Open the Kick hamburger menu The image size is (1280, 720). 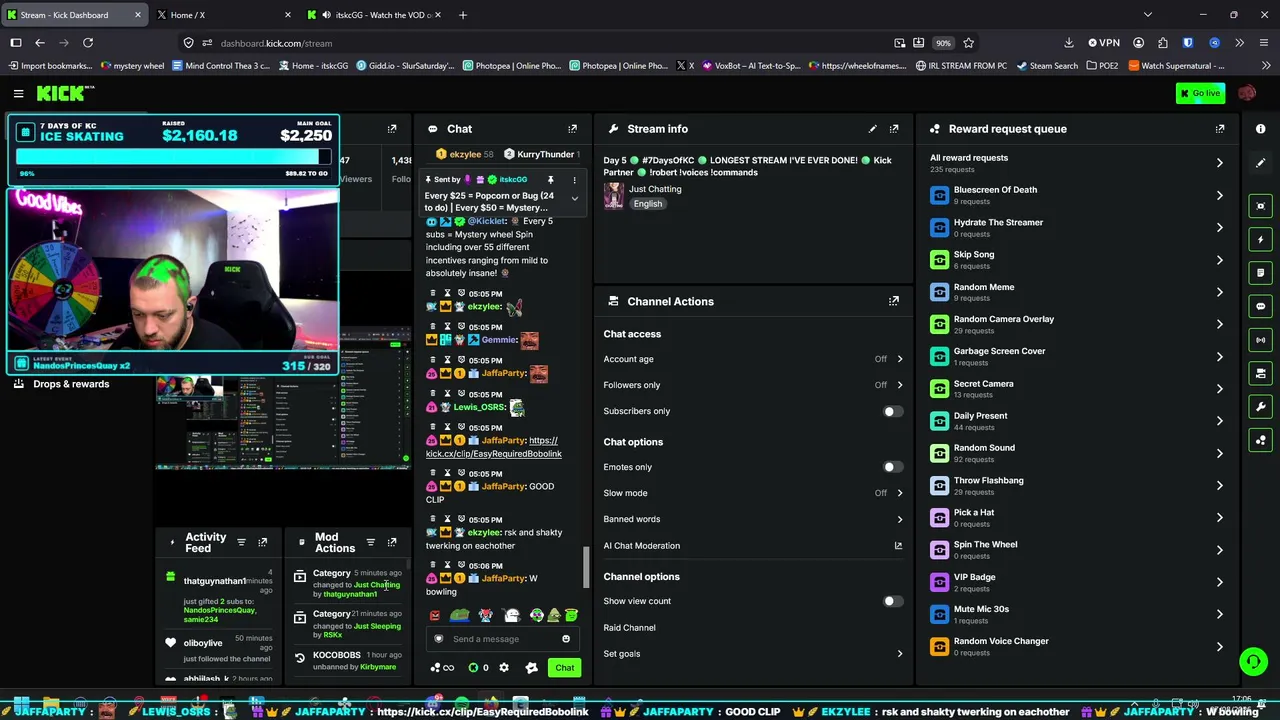[x=18, y=93]
